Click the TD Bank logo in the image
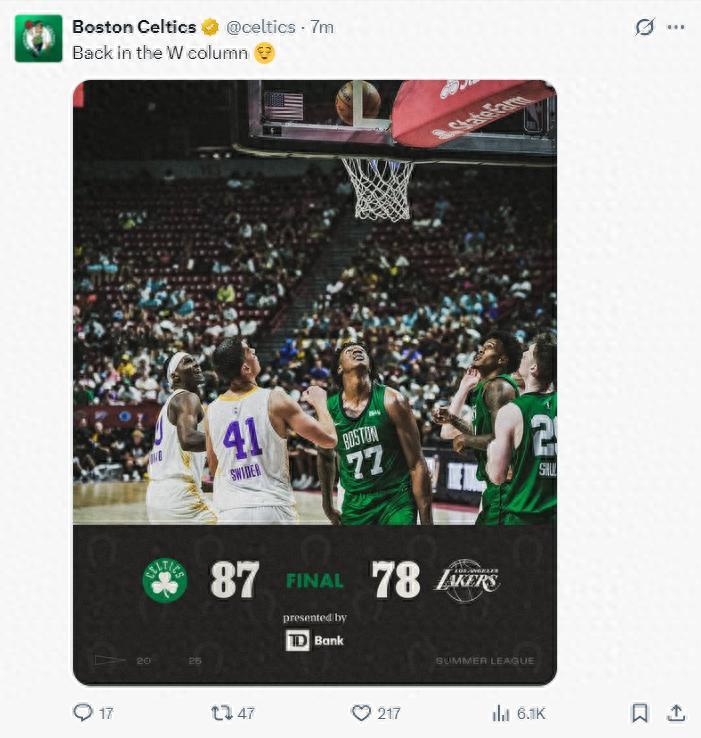The image size is (701, 738). click(x=314, y=640)
